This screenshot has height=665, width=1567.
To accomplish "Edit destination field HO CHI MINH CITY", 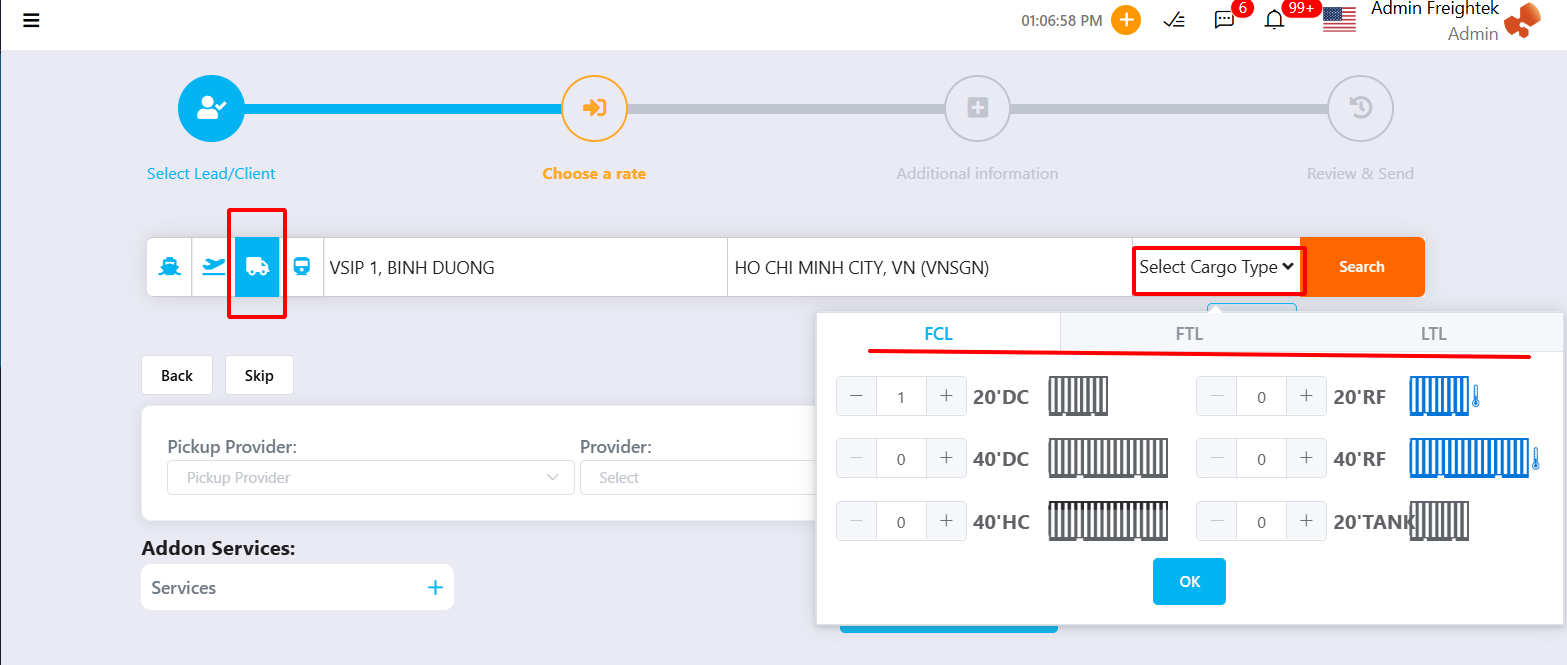I will (x=930, y=267).
